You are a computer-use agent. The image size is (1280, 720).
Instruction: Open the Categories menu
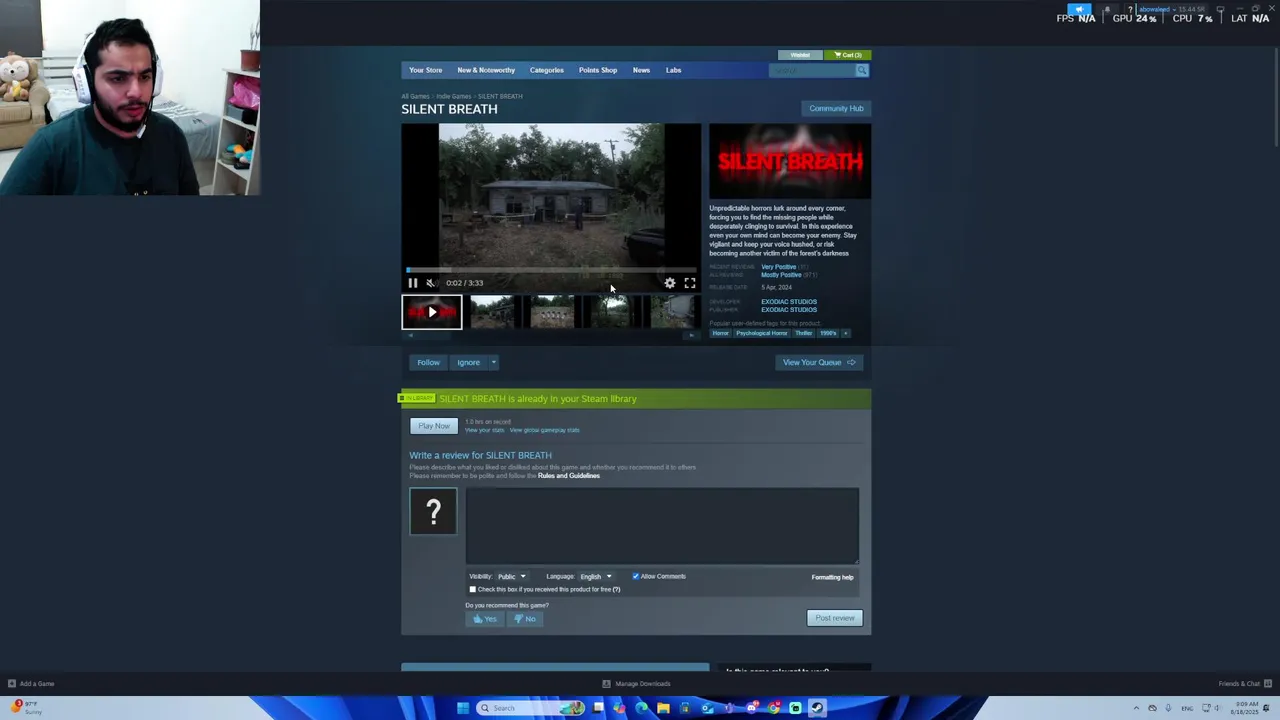click(x=546, y=70)
